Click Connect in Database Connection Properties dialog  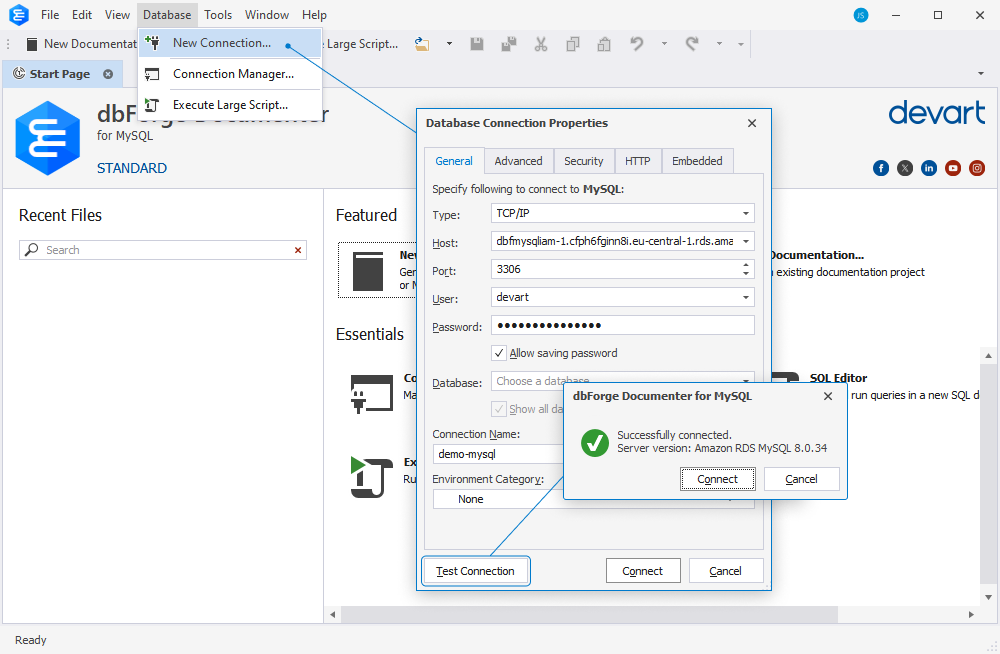pos(643,571)
